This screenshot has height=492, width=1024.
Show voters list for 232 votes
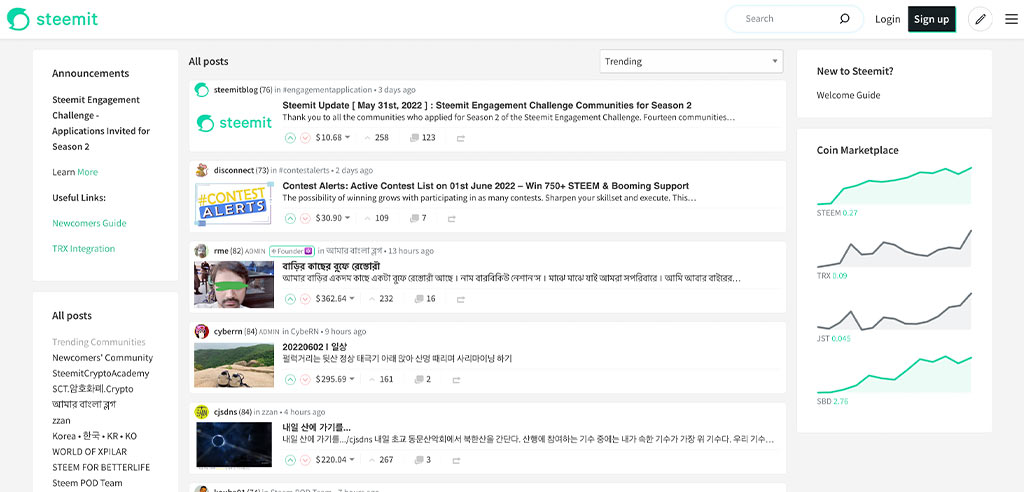click(381, 299)
